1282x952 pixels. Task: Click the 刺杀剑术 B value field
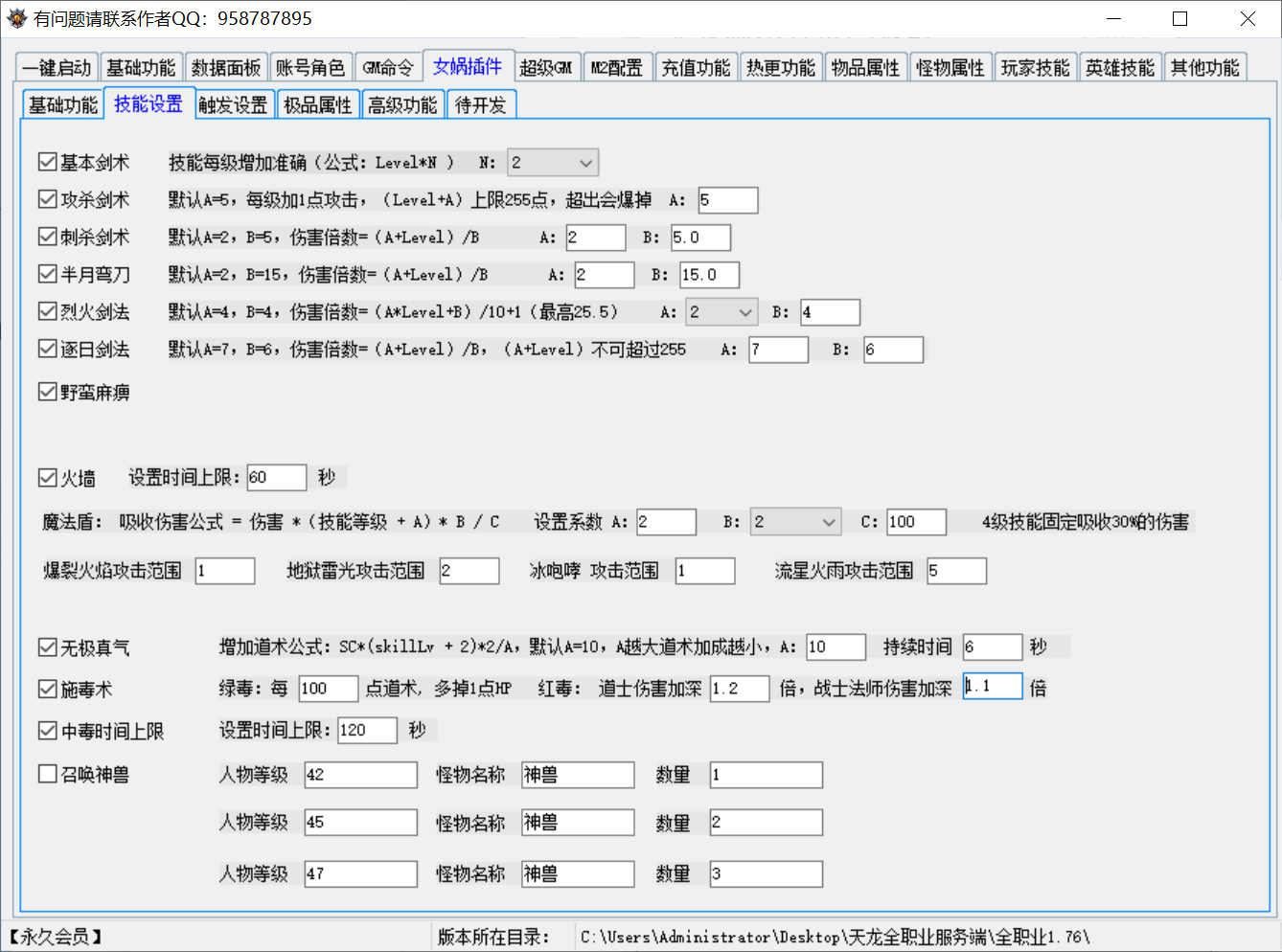(700, 238)
